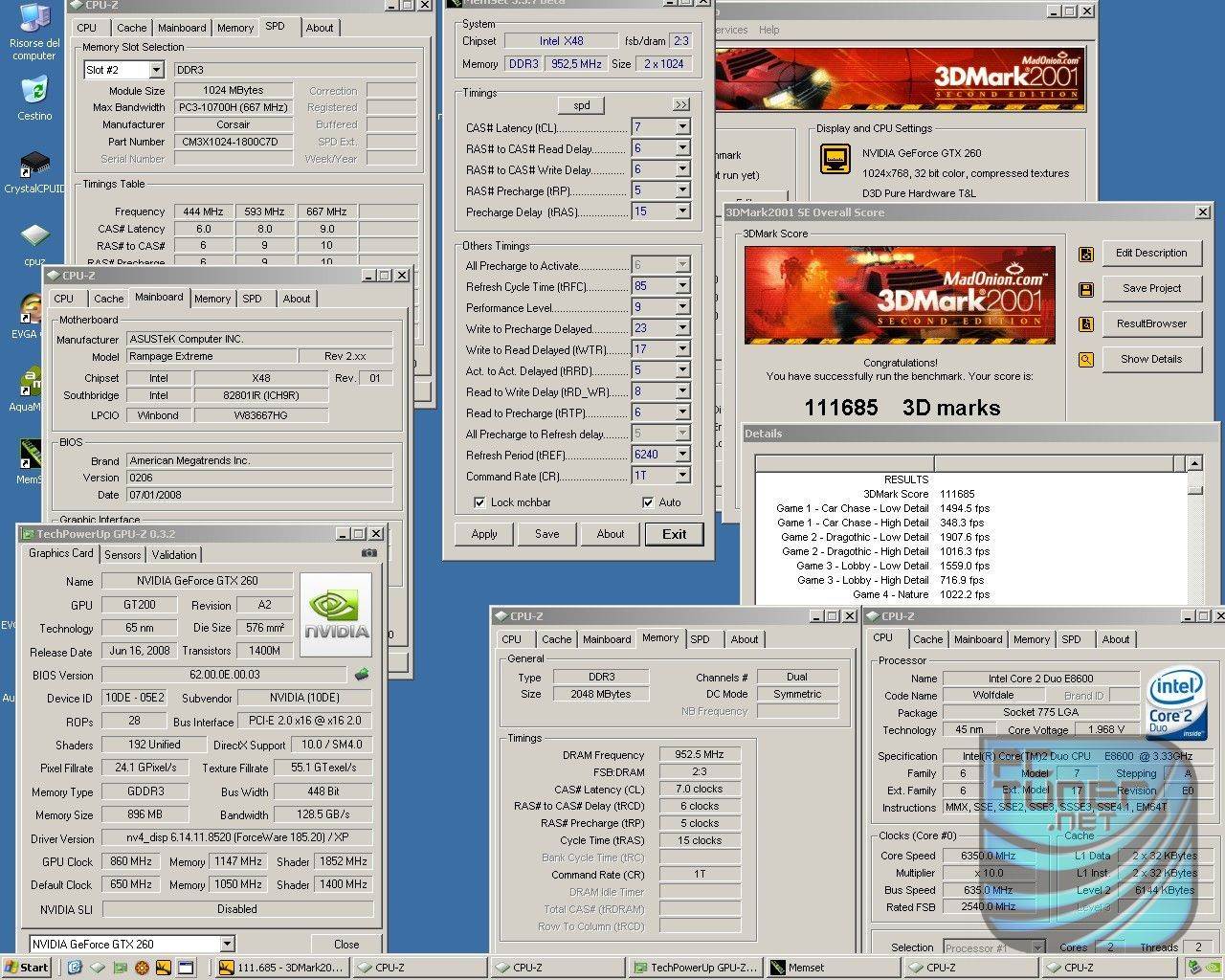Viewport: 1225px width, 980px height.
Task: Open the Precharge Delay (tRAS) dropdown
Action: click(x=682, y=212)
